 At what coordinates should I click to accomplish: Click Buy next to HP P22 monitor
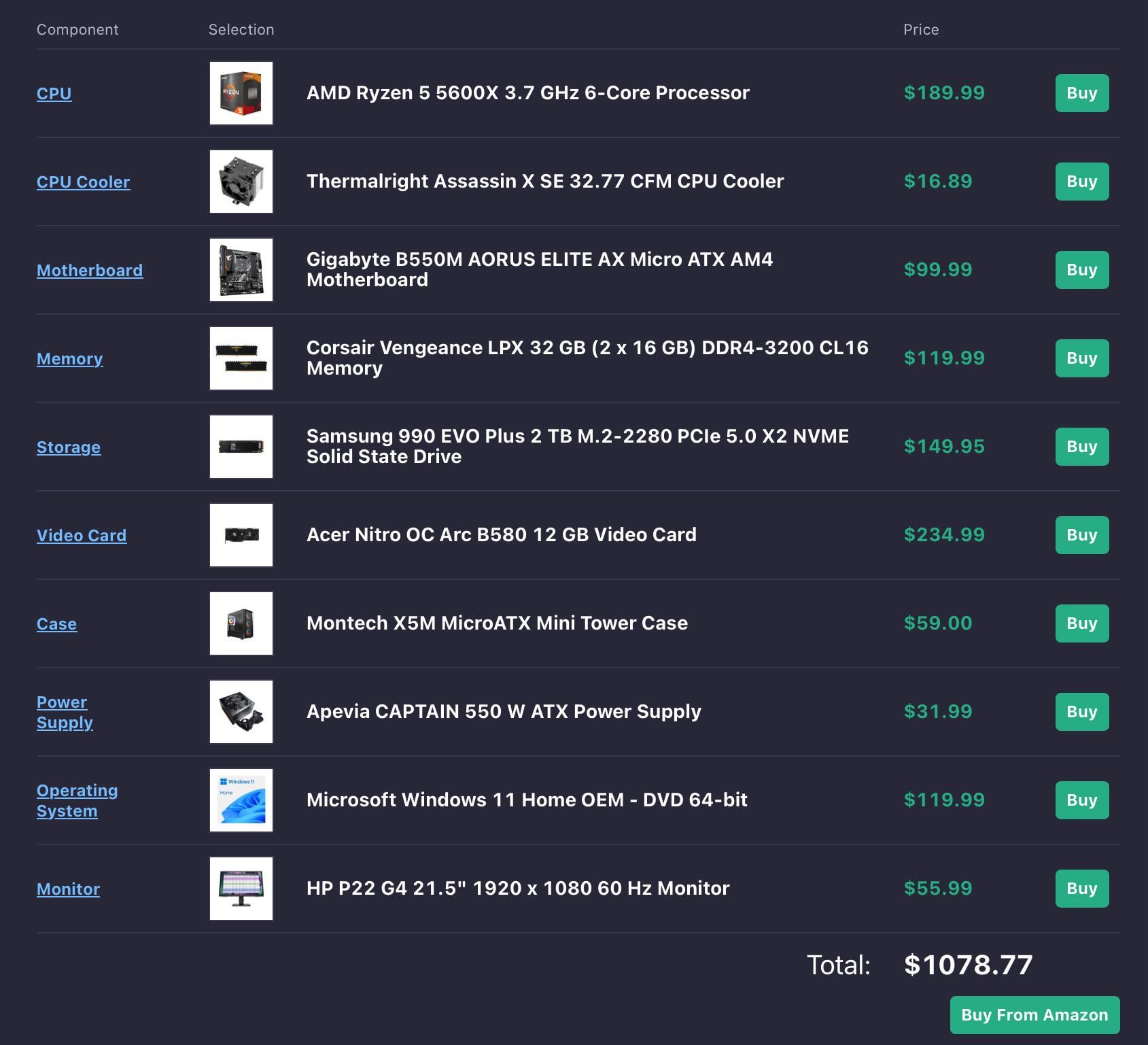point(1081,889)
